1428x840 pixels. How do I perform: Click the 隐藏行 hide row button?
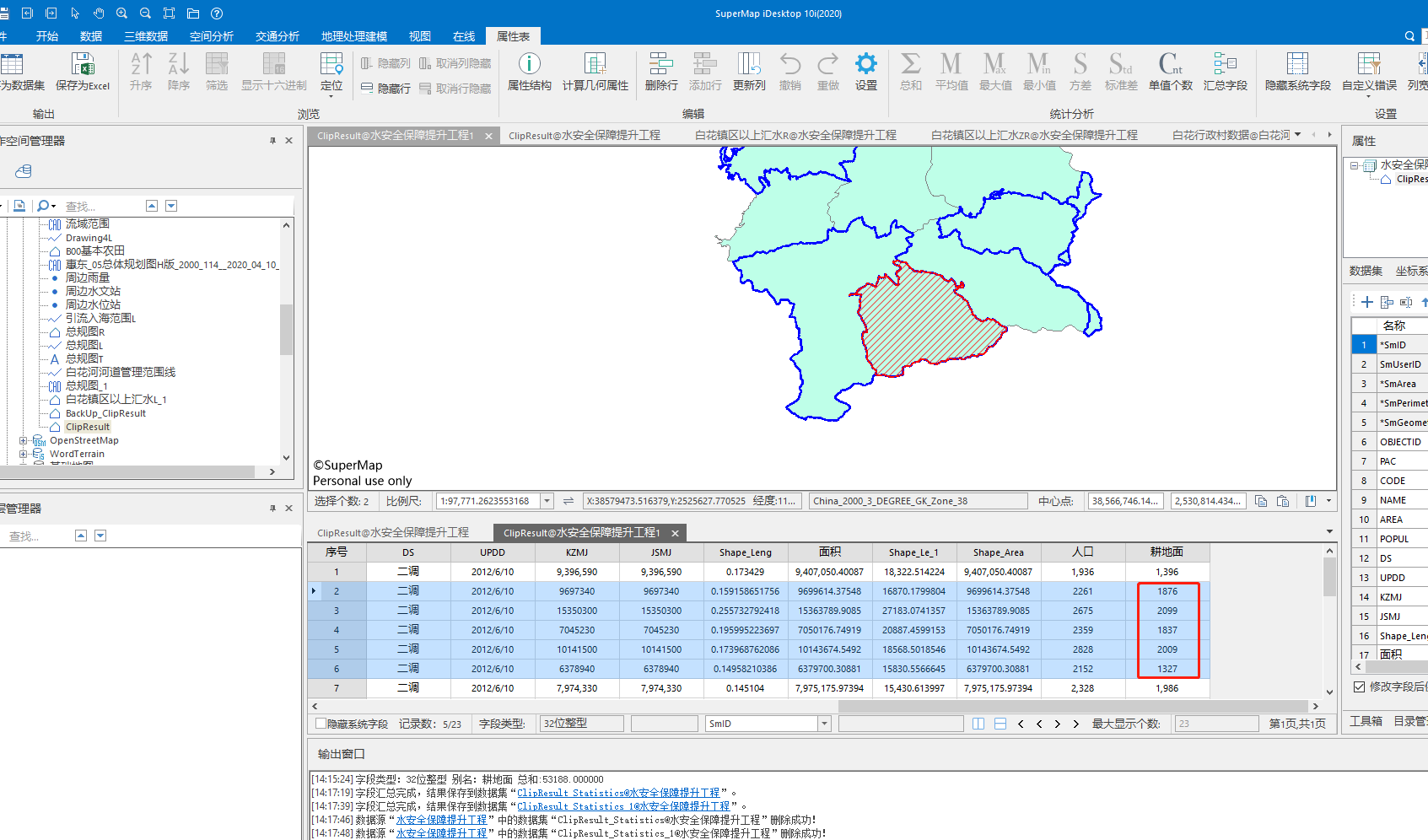[385, 89]
